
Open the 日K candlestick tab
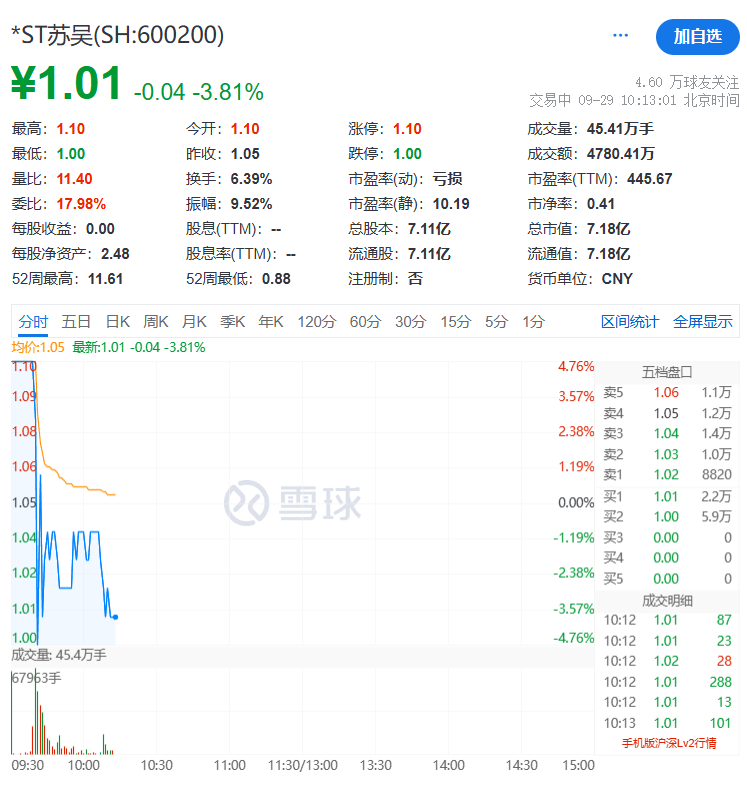pyautogui.click(x=118, y=321)
